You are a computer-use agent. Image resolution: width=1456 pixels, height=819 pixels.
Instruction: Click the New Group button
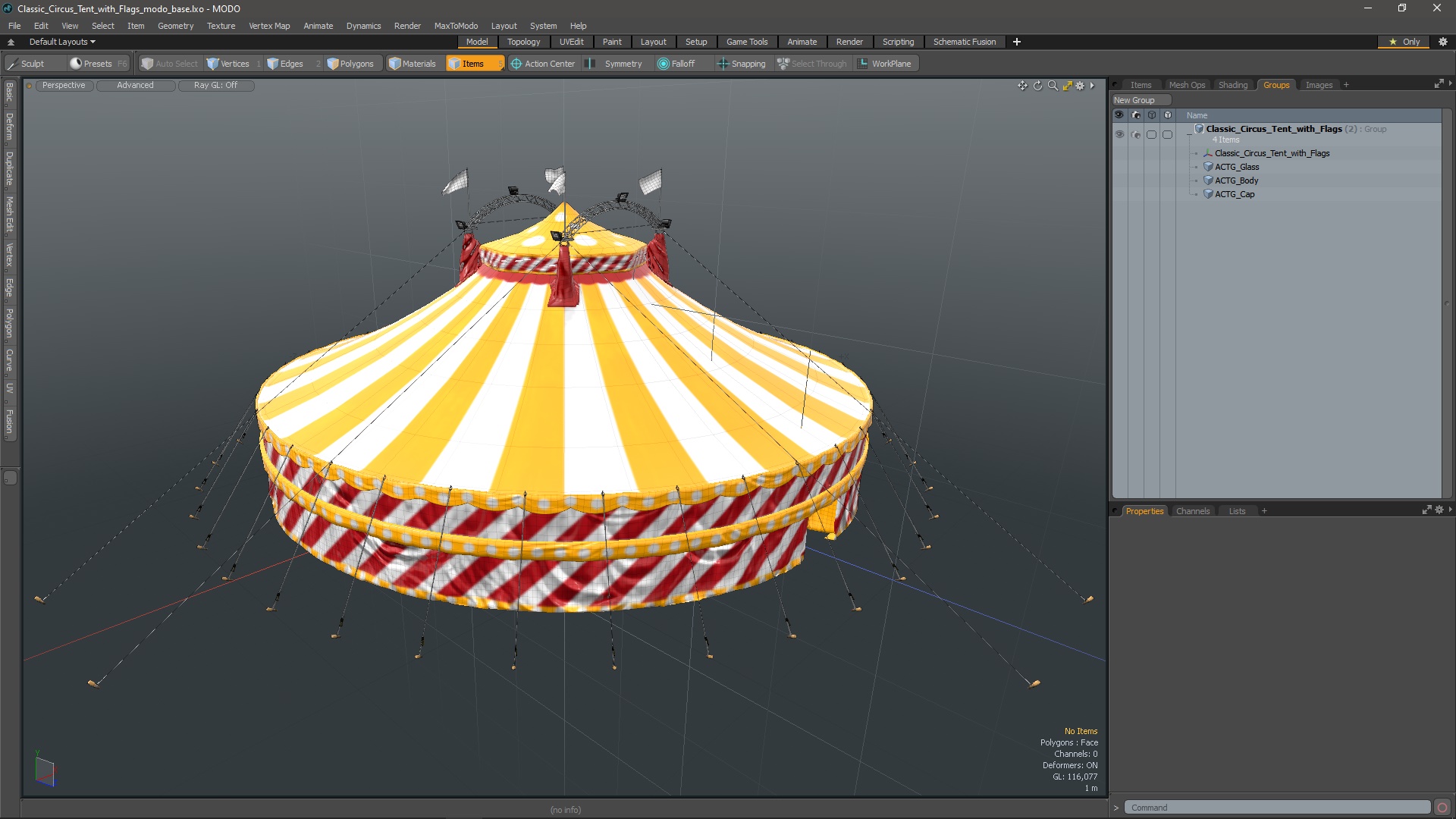[x=1141, y=100]
